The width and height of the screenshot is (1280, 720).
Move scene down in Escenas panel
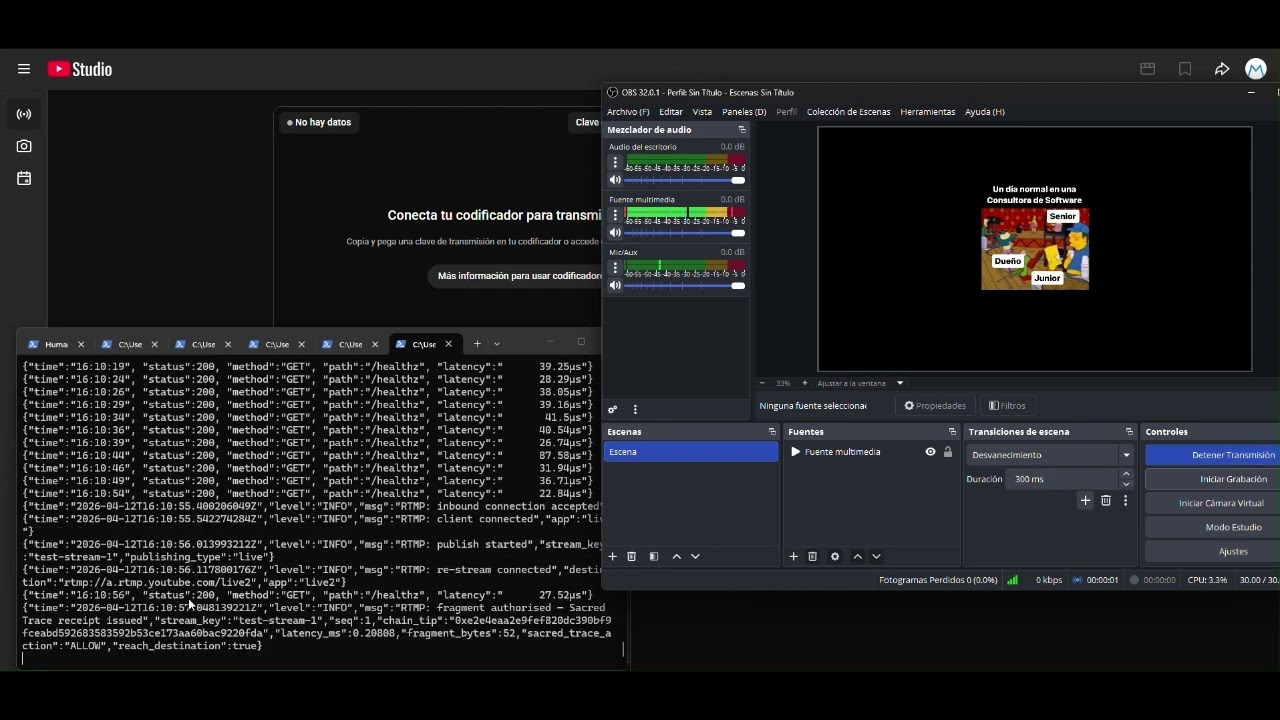click(696, 556)
